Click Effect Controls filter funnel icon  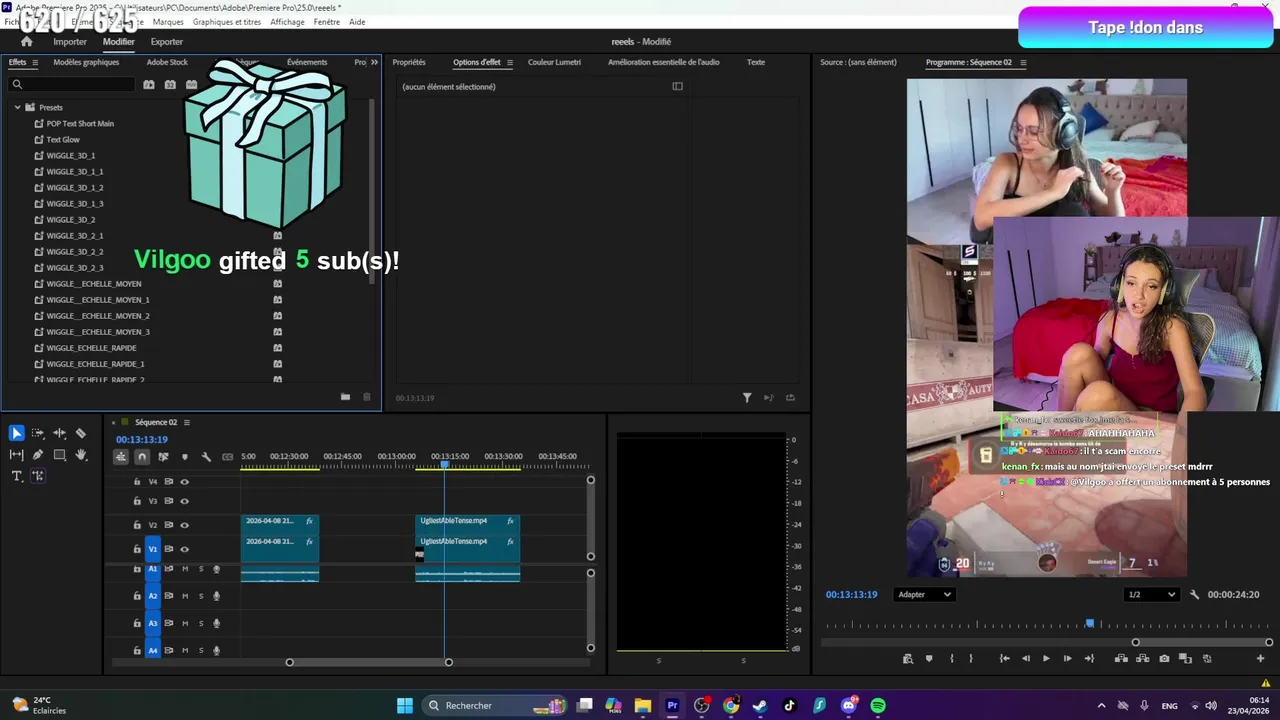[x=747, y=397]
